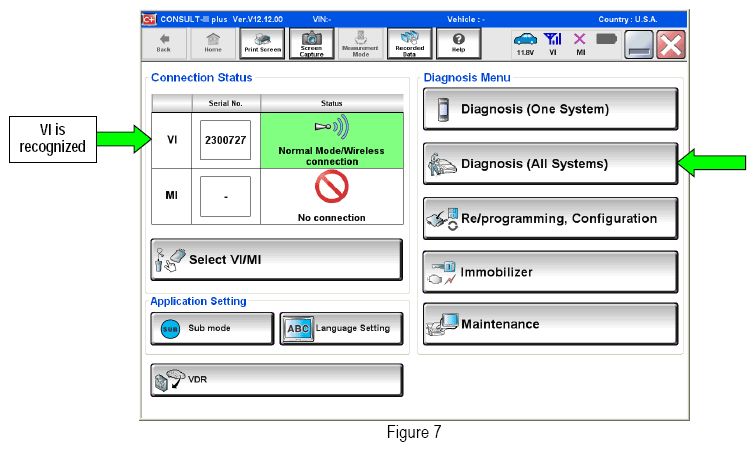
Task: Click the empty MI serial number field
Action: (225, 196)
